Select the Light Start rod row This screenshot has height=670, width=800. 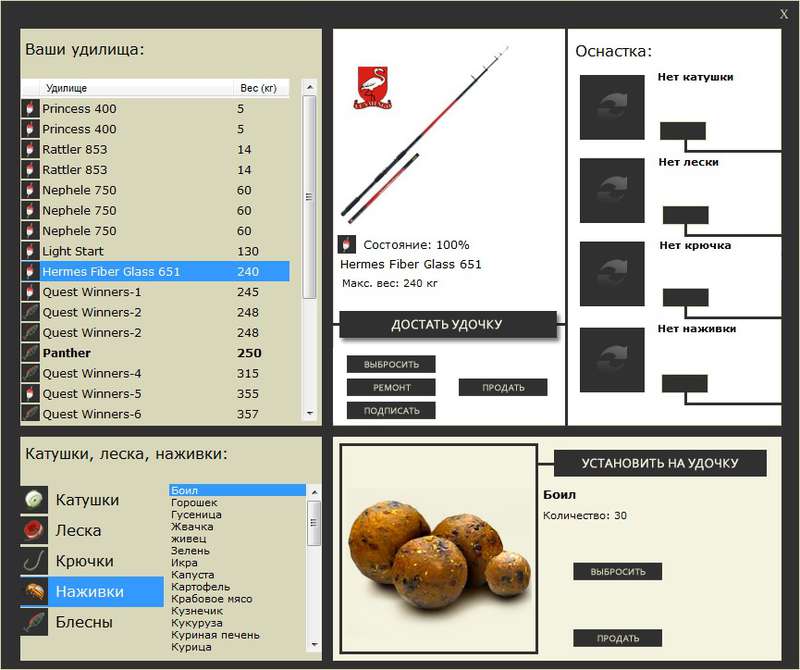[x=155, y=251]
